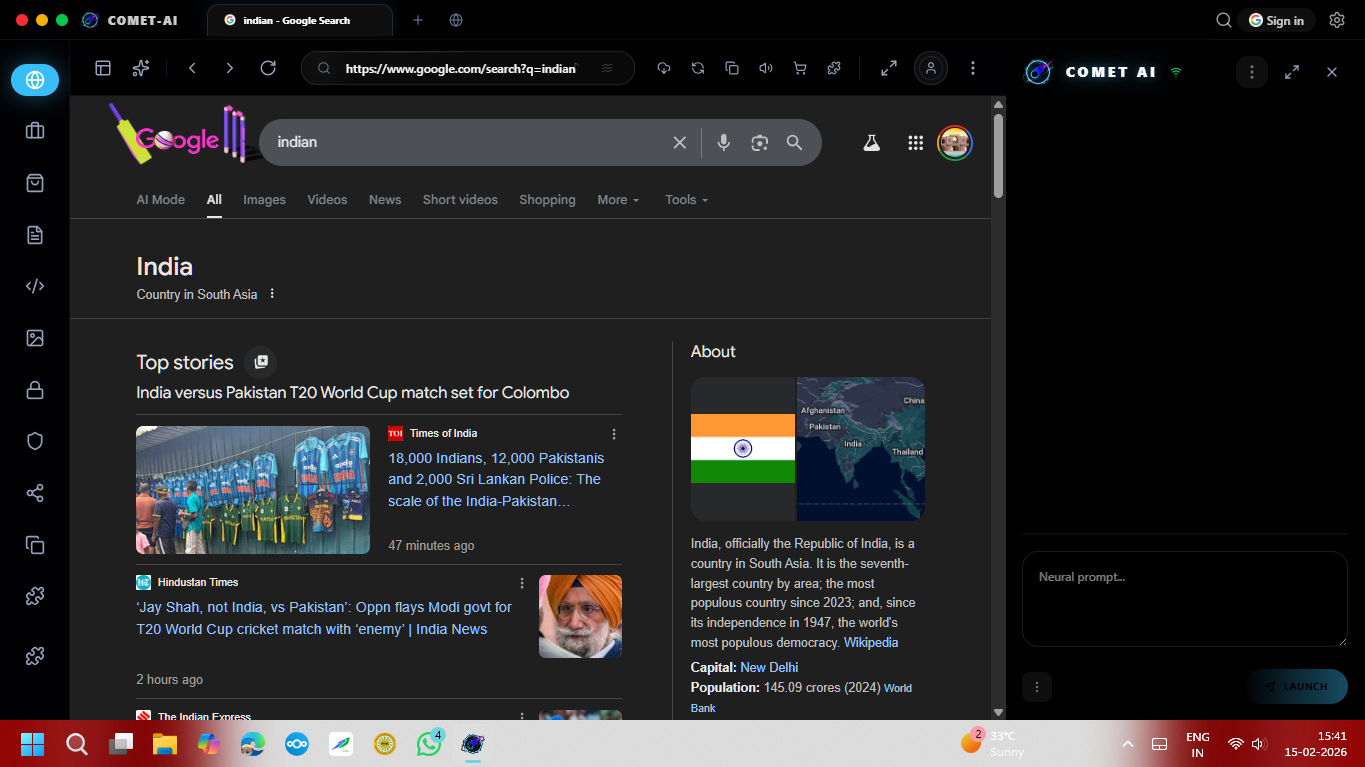The image size is (1365, 767).
Task: Open options beside Country in South Asia
Action: [x=272, y=294]
